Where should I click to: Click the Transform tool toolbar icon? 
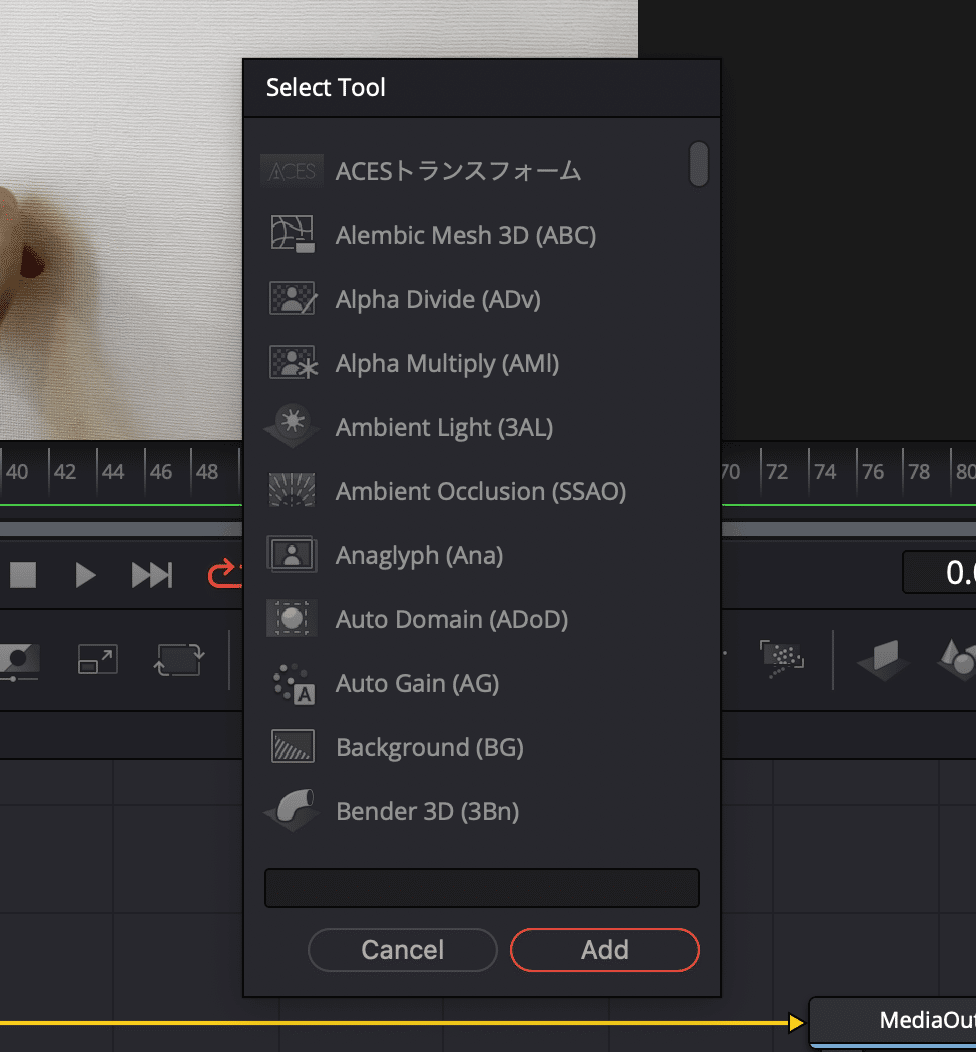point(178,659)
